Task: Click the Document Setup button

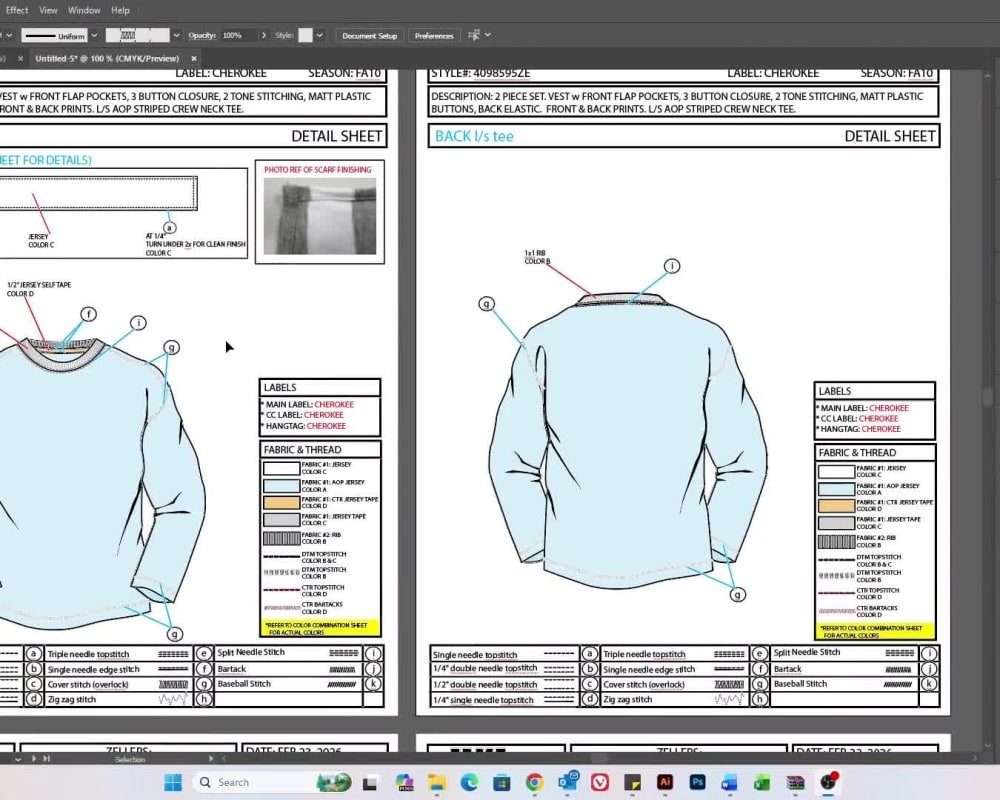Action: click(x=369, y=36)
